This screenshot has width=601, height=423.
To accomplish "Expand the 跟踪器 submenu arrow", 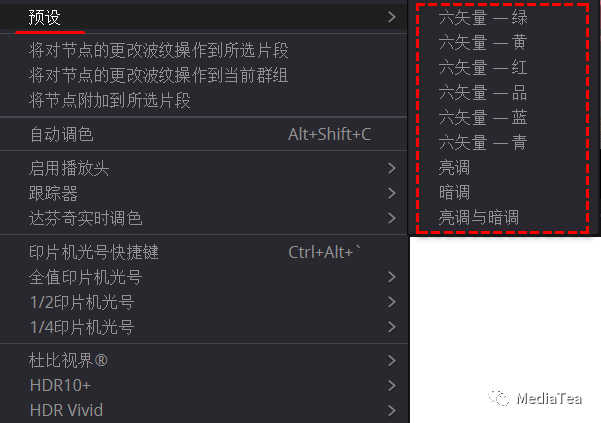I will (391, 193).
